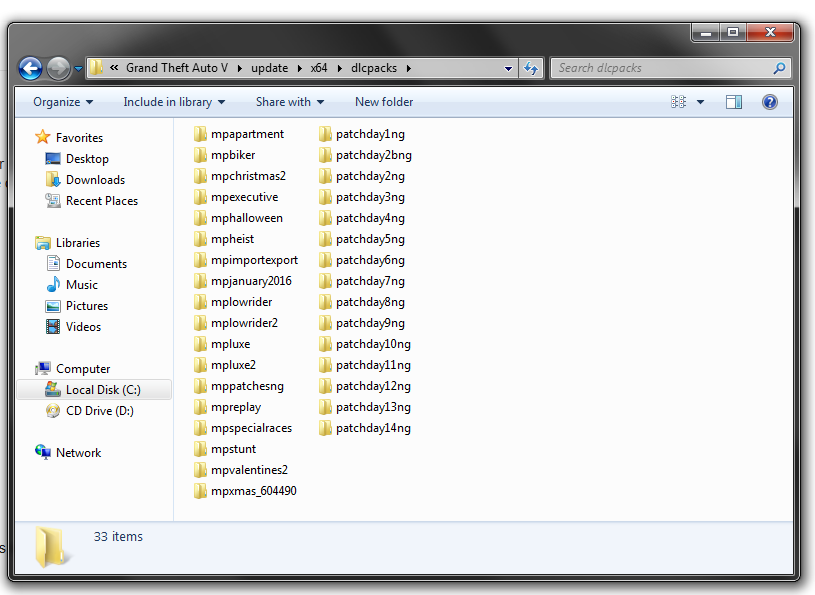Create a New folder

pos(384,102)
